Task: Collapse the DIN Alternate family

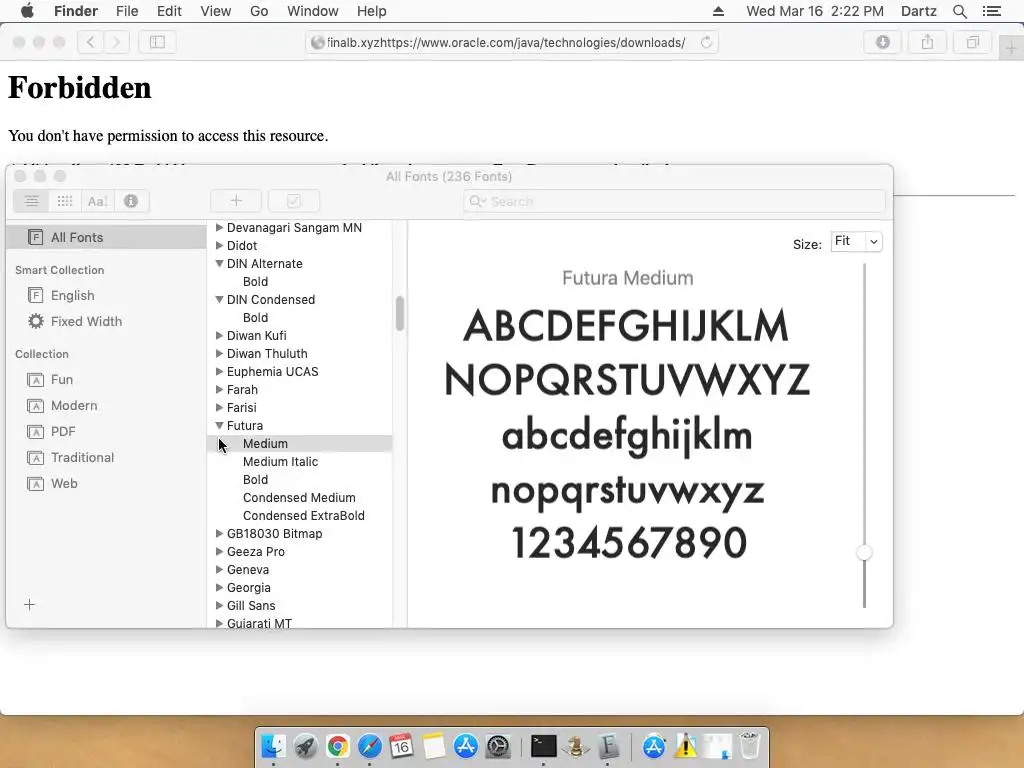Action: (x=219, y=263)
